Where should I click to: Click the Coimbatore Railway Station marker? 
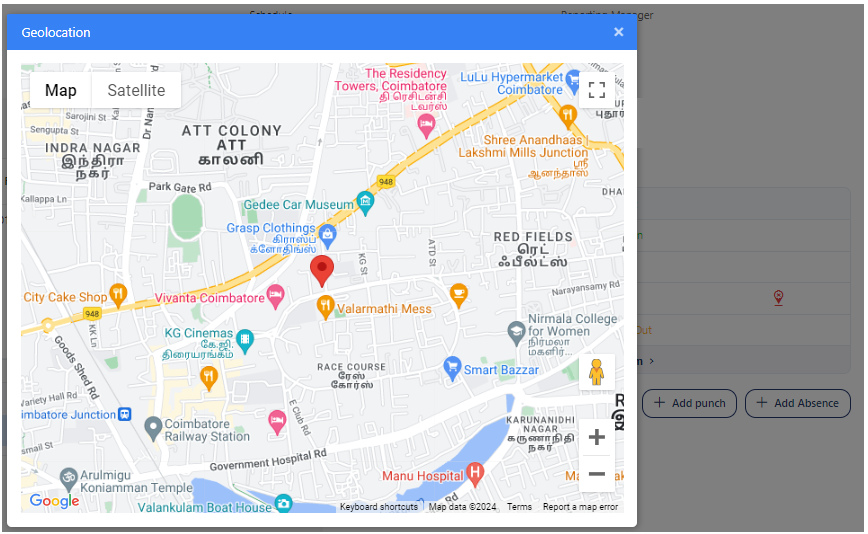pos(153,429)
